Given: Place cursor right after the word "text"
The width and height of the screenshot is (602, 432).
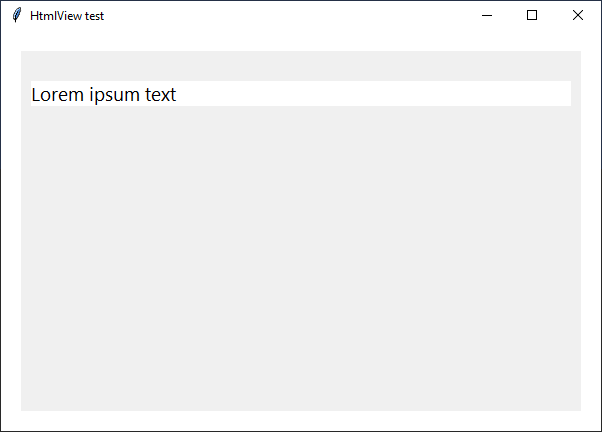Looking at the screenshot, I should click(177, 94).
